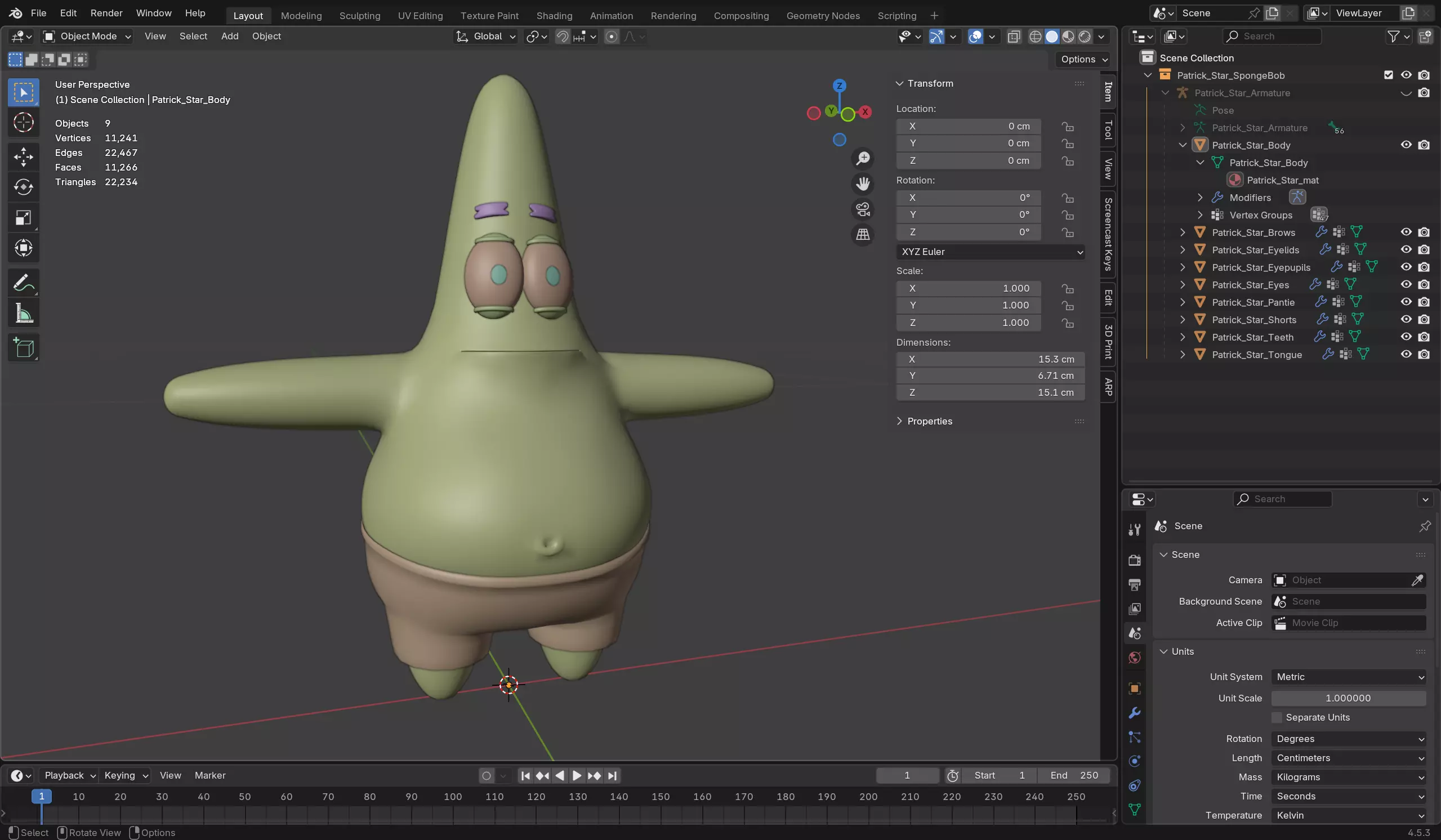
Task: Switch to the Shading workspace tab
Action: [x=554, y=15]
